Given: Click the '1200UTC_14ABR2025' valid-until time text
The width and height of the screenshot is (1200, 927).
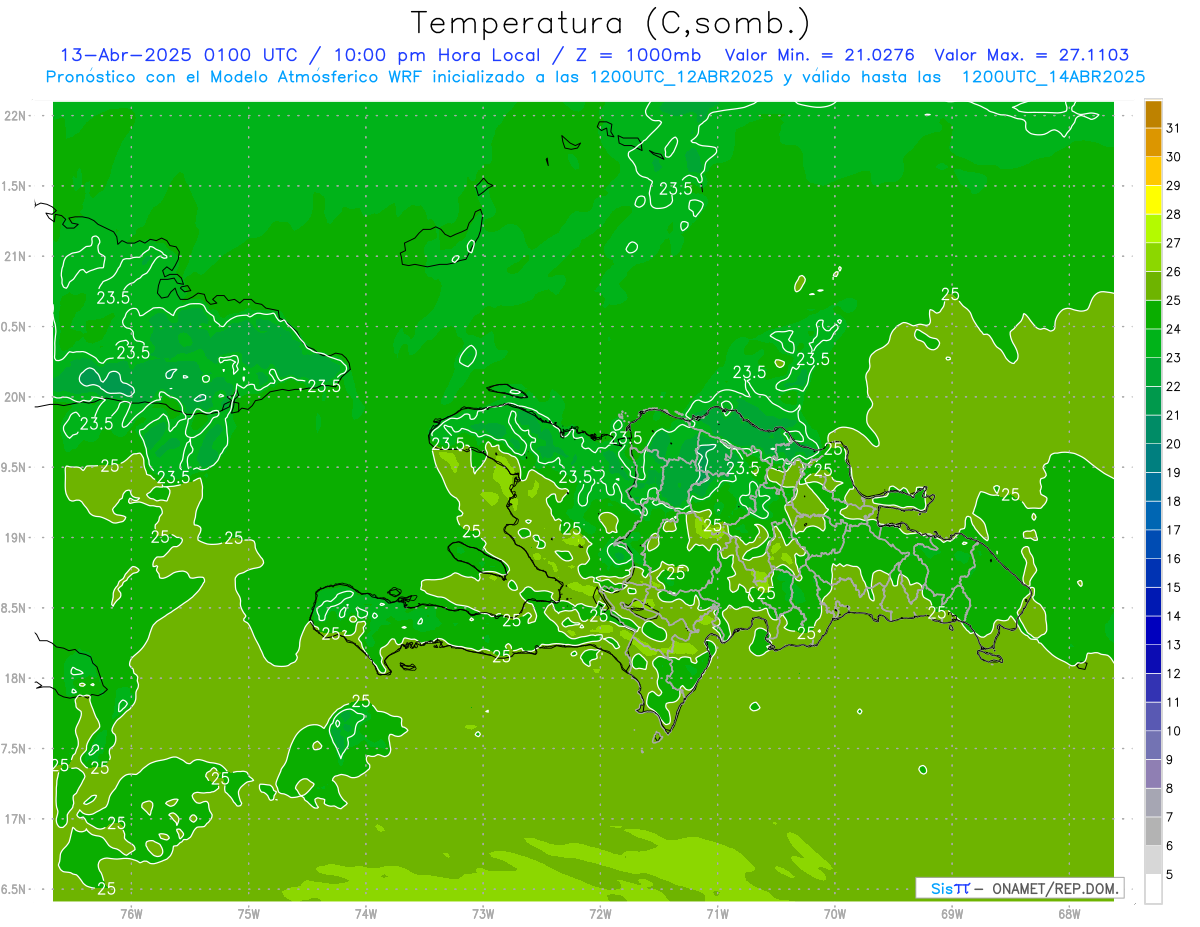Looking at the screenshot, I should pos(1053,77).
